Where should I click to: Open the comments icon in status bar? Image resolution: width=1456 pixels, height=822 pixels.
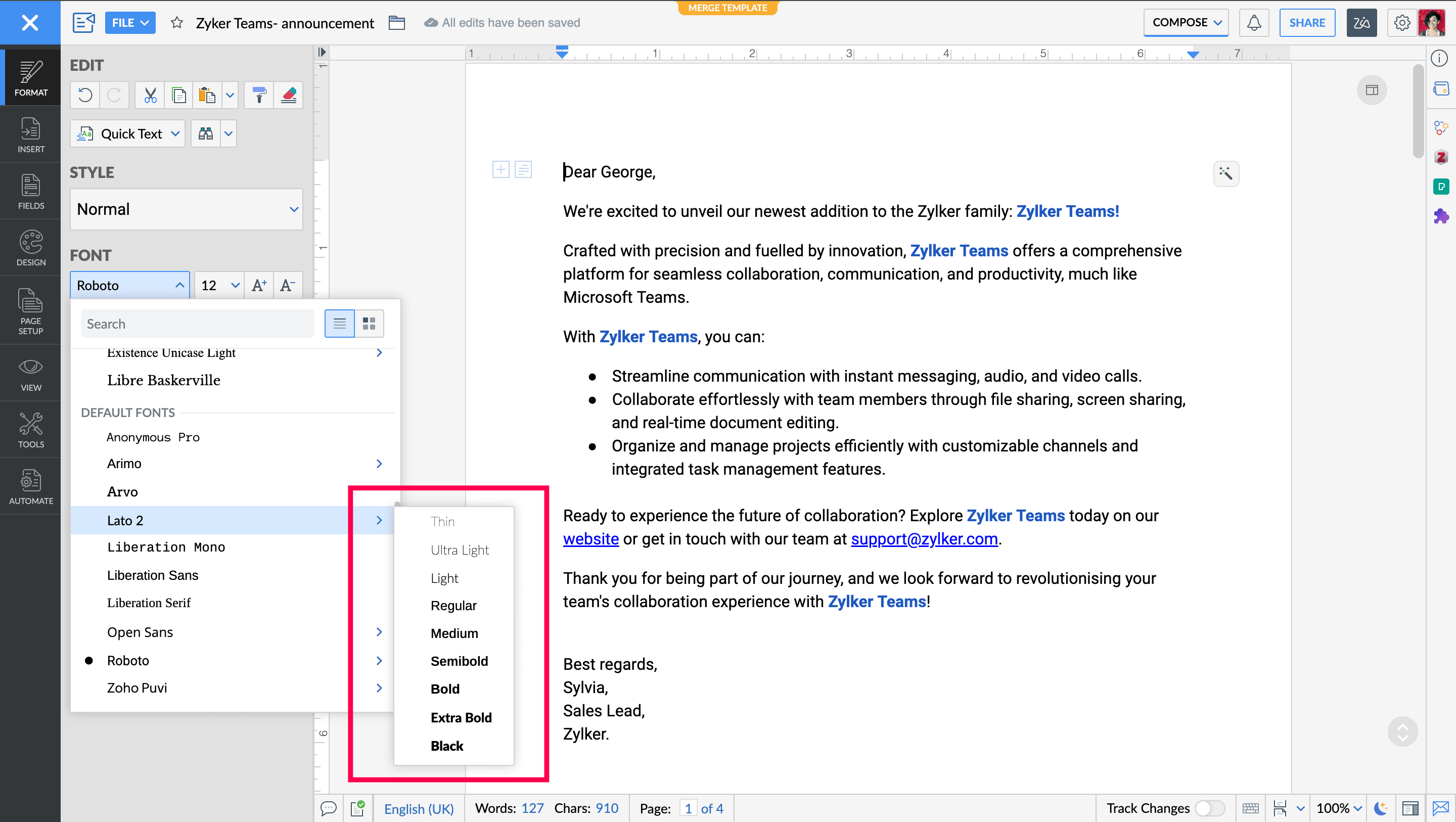click(x=329, y=808)
